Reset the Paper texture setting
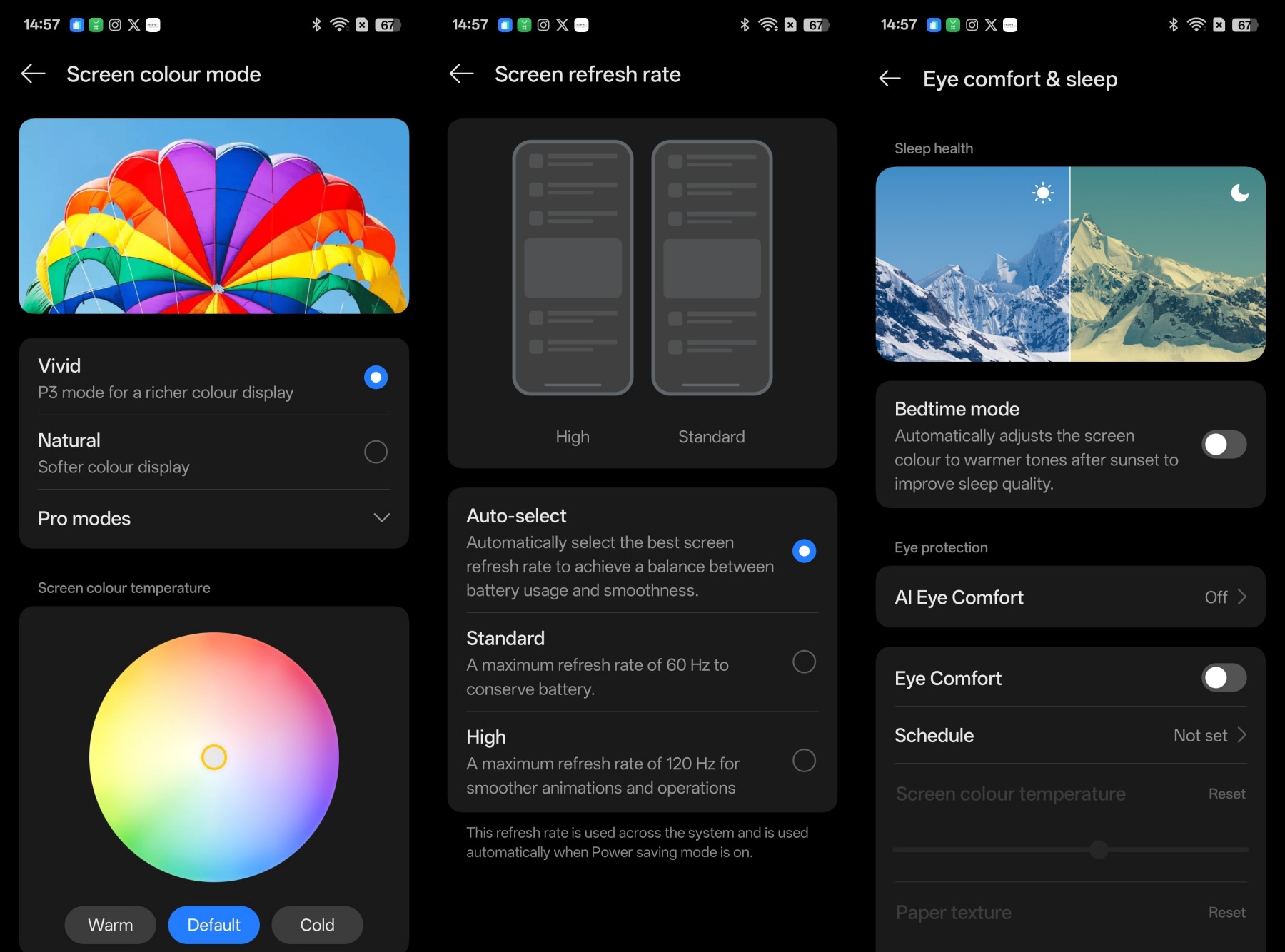The height and width of the screenshot is (952, 1285). point(1226,913)
